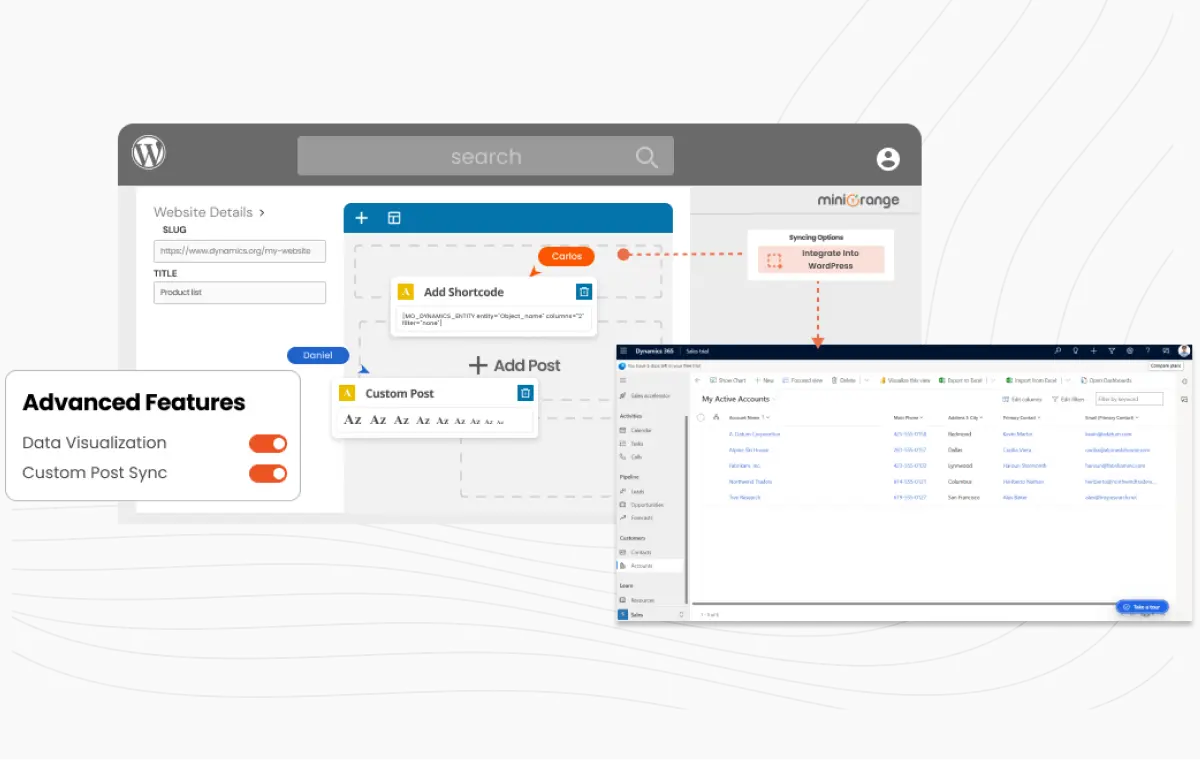The width and height of the screenshot is (1200, 760).
Task: Click the lightbulb icon in Dynamics top bar
Action: (x=1076, y=351)
